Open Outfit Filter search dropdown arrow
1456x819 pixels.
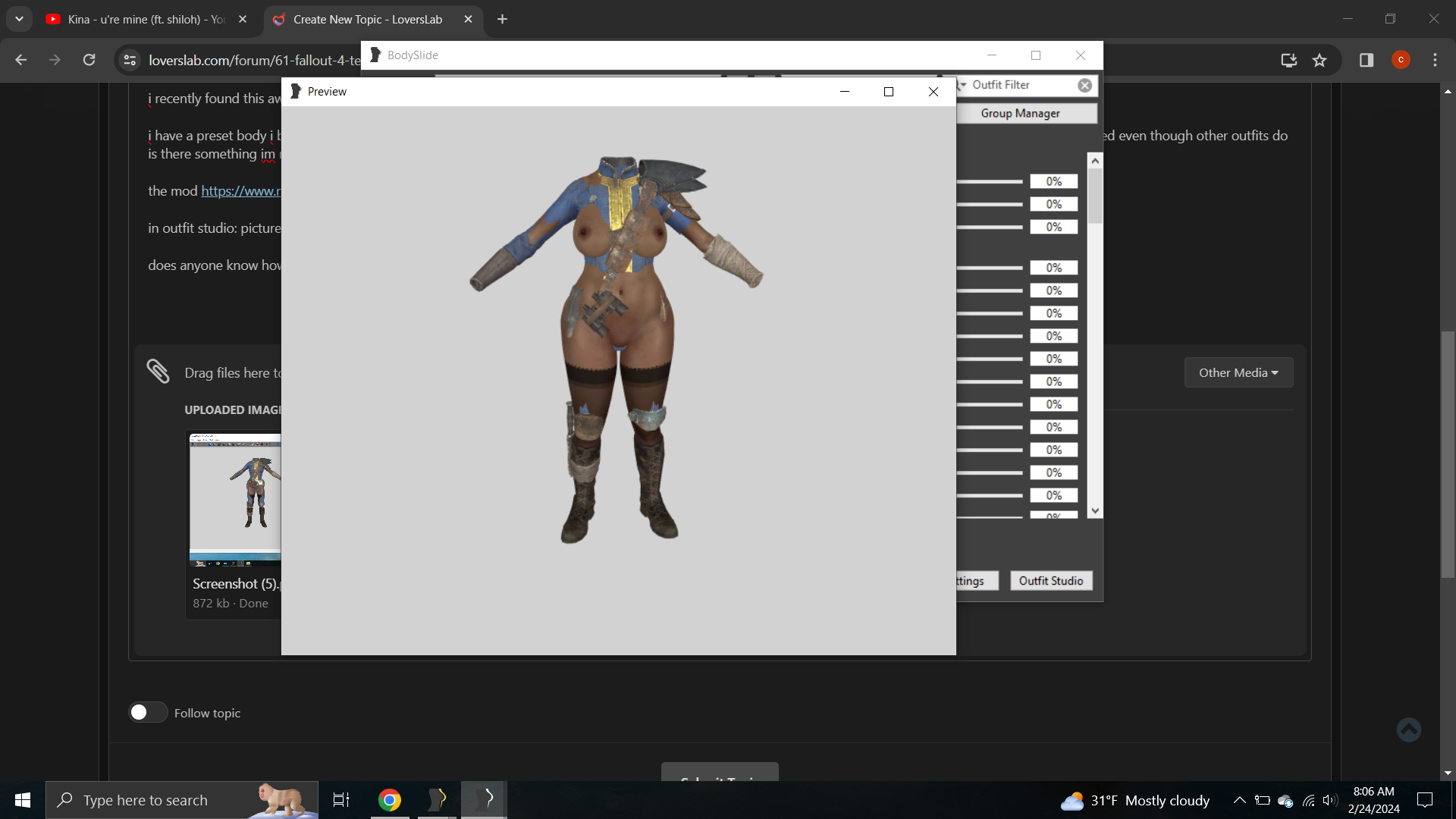click(963, 85)
